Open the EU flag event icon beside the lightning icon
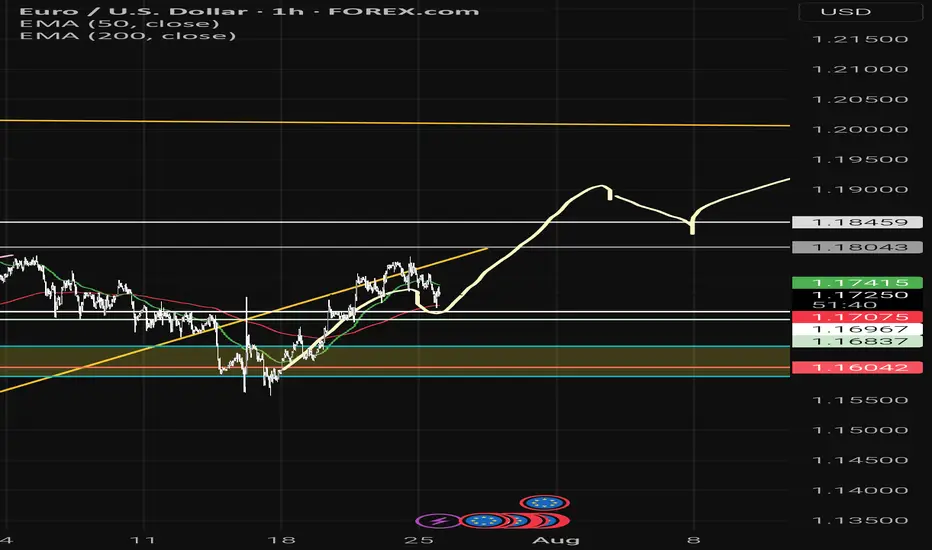The width and height of the screenshot is (932, 550). pos(486,521)
